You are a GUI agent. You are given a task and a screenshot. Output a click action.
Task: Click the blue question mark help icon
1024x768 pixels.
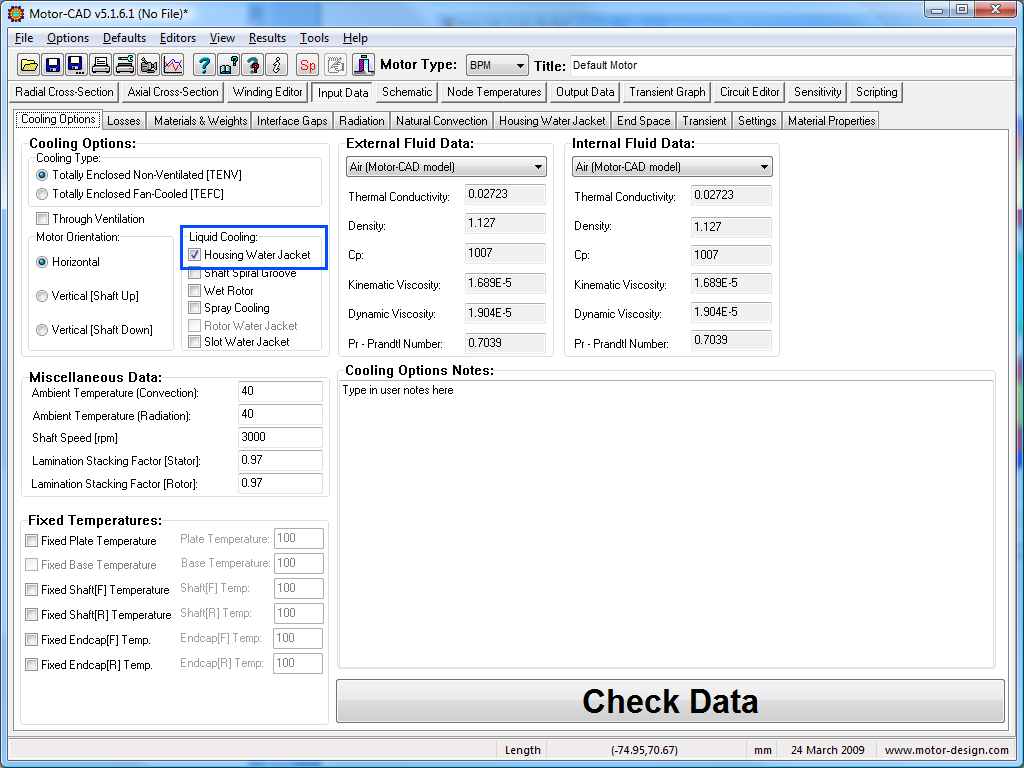click(x=204, y=65)
